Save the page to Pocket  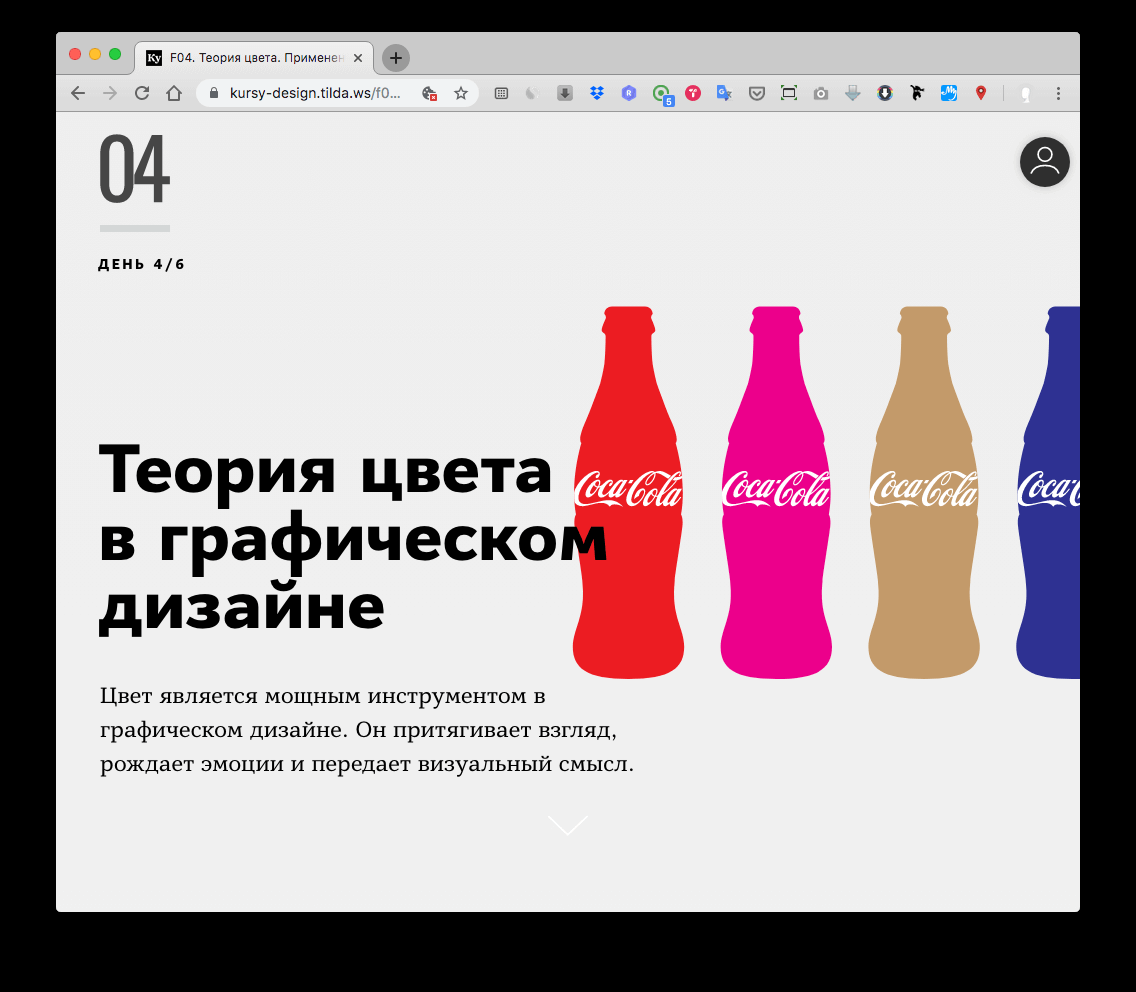coord(757,93)
